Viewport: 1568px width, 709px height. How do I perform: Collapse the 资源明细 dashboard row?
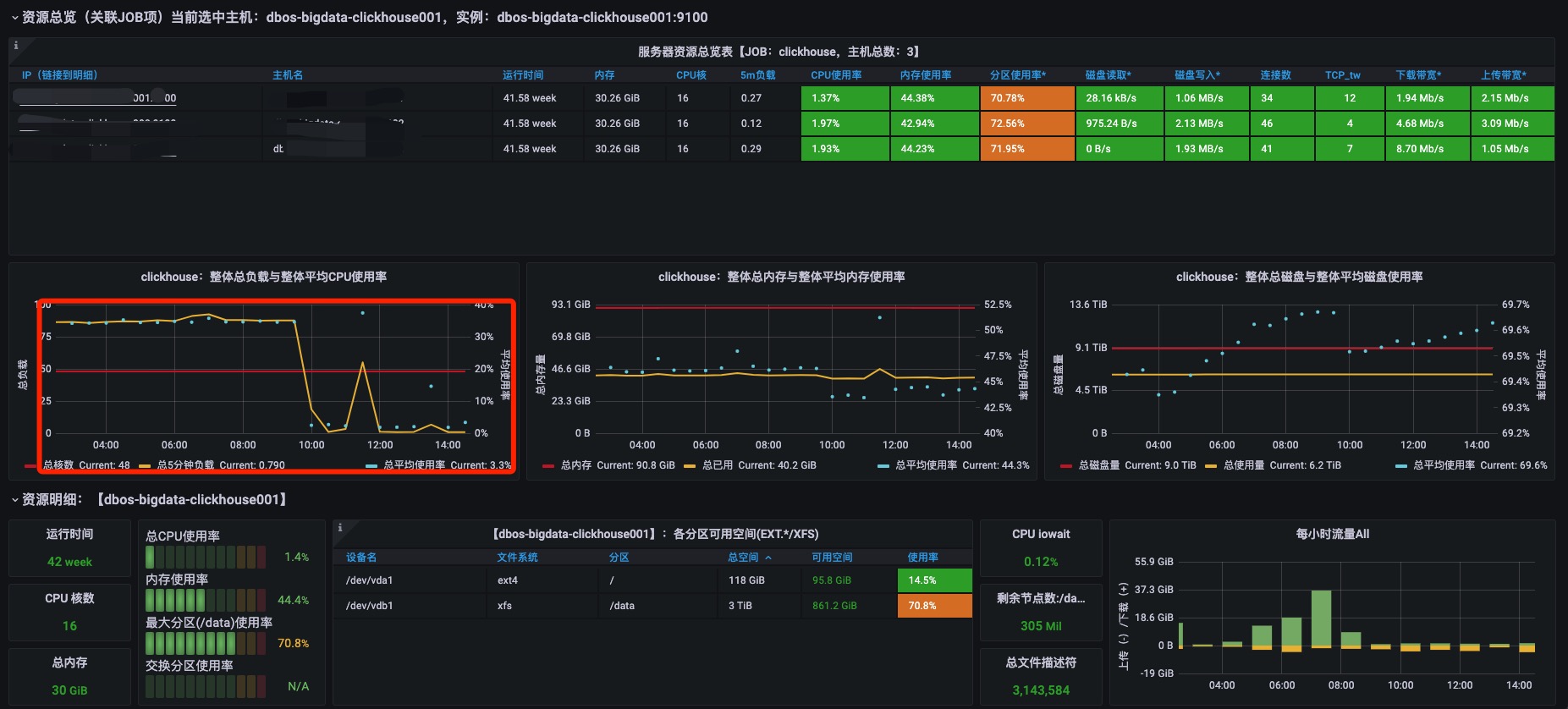(x=15, y=500)
